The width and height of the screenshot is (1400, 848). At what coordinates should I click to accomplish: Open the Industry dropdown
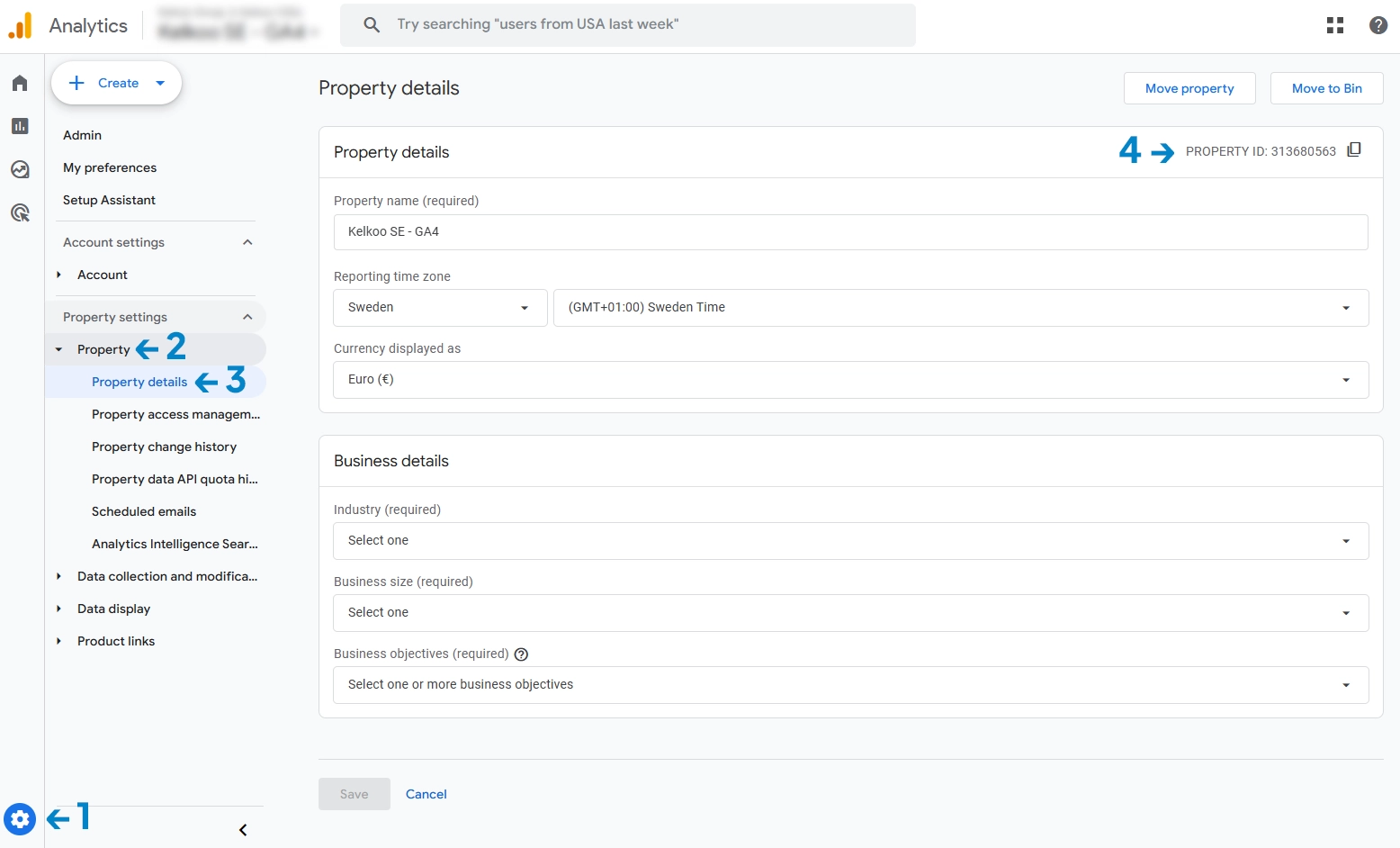point(850,541)
